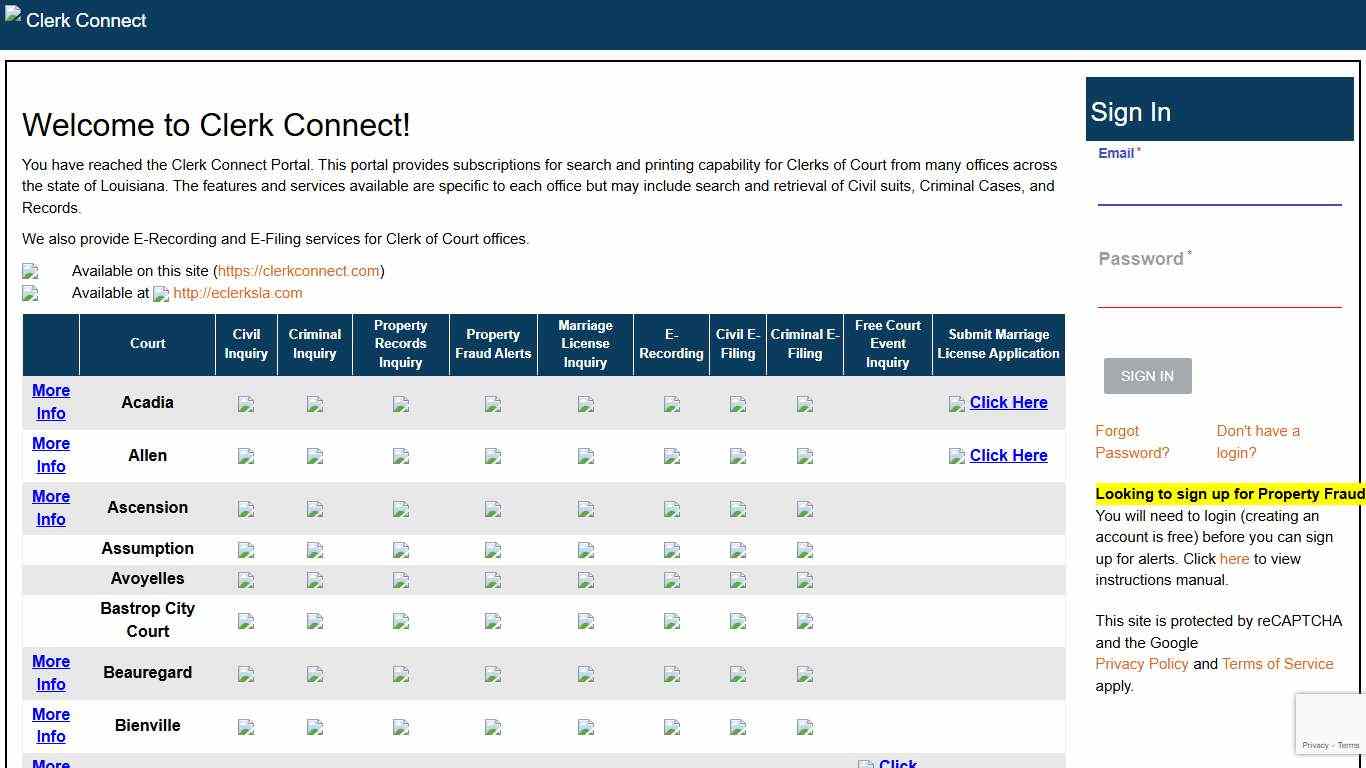Open the Clerk Connect logo in the header
The width and height of the screenshot is (1366, 768).
(x=75, y=19)
